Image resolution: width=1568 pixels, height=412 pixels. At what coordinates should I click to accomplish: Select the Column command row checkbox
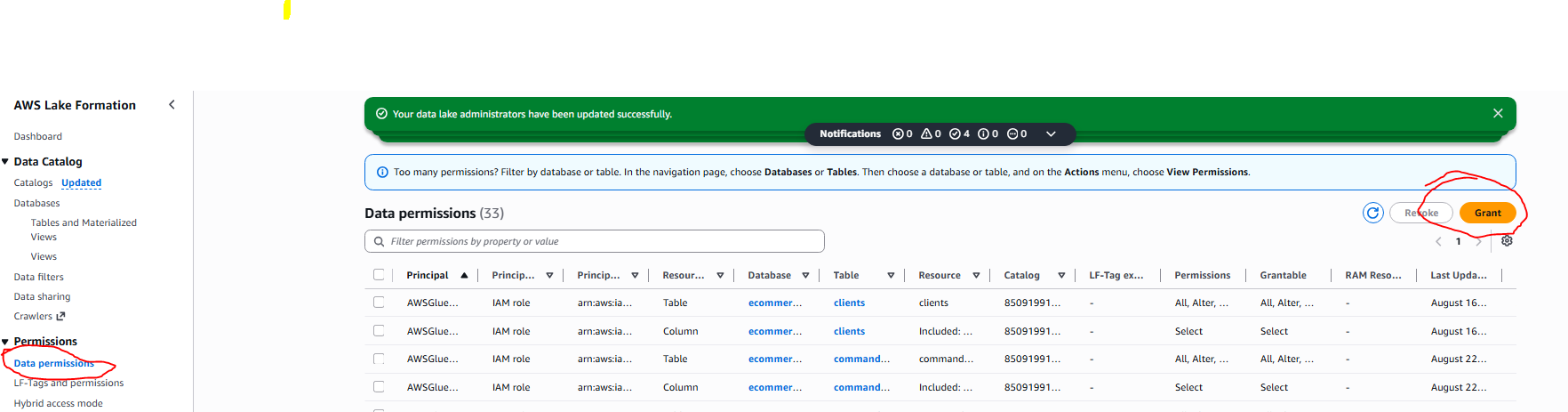[379, 387]
